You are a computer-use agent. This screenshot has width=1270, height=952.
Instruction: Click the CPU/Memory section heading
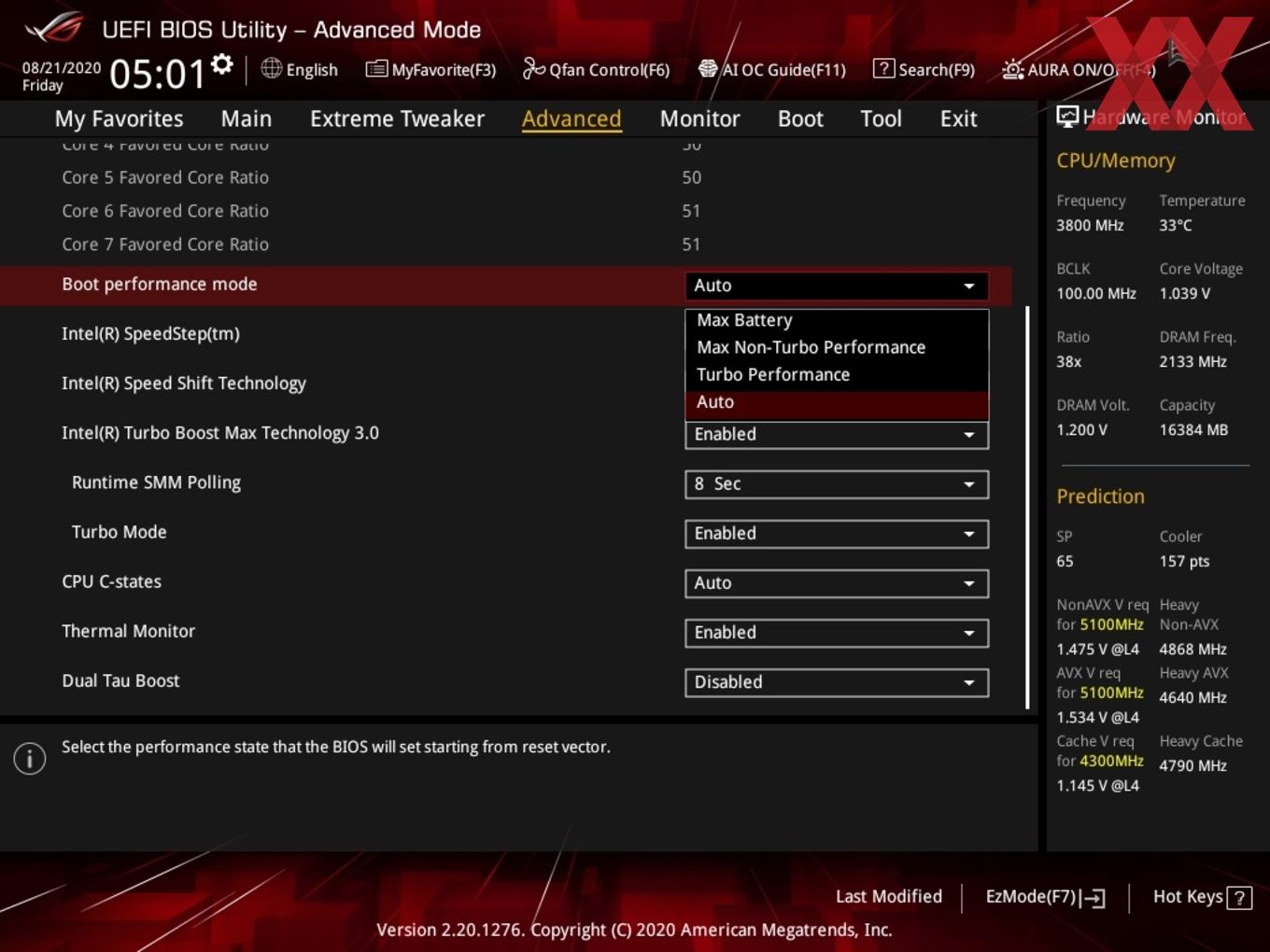(x=1116, y=161)
